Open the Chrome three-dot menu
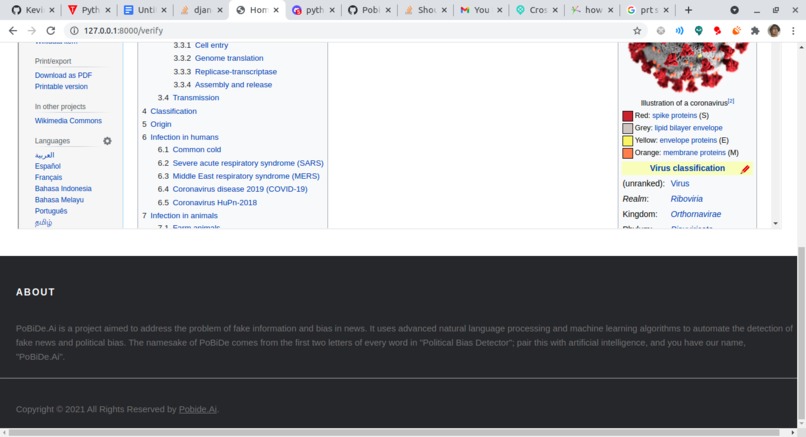 pyautogui.click(x=793, y=31)
